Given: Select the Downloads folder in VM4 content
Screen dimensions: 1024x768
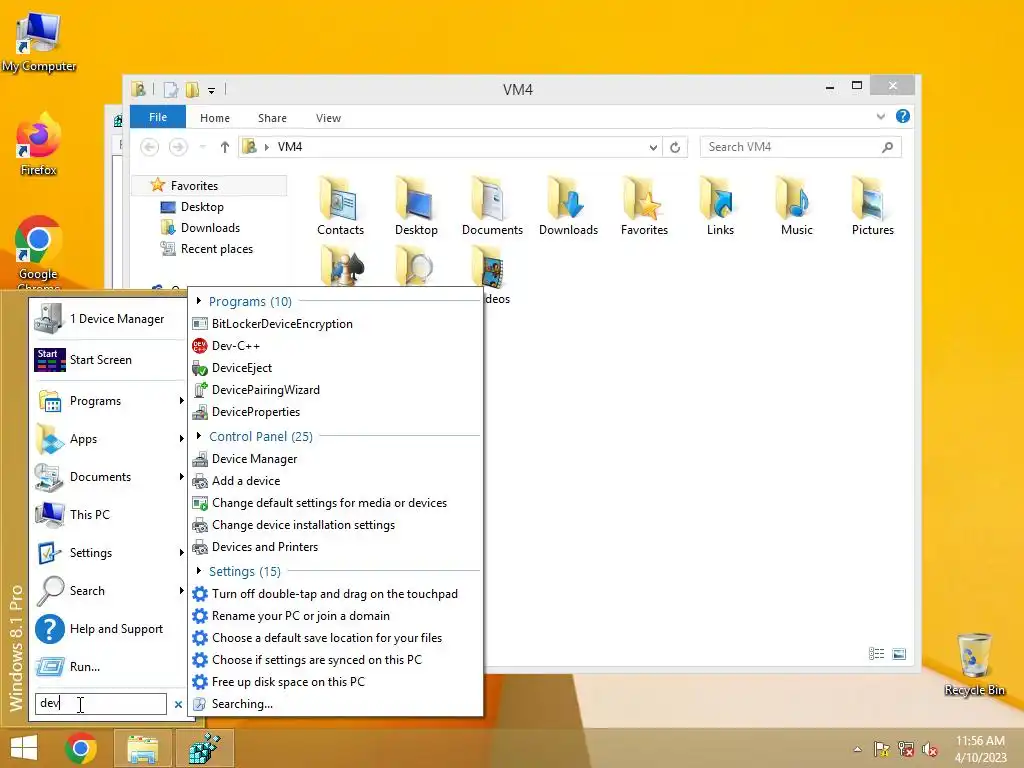Looking at the screenshot, I should (568, 206).
